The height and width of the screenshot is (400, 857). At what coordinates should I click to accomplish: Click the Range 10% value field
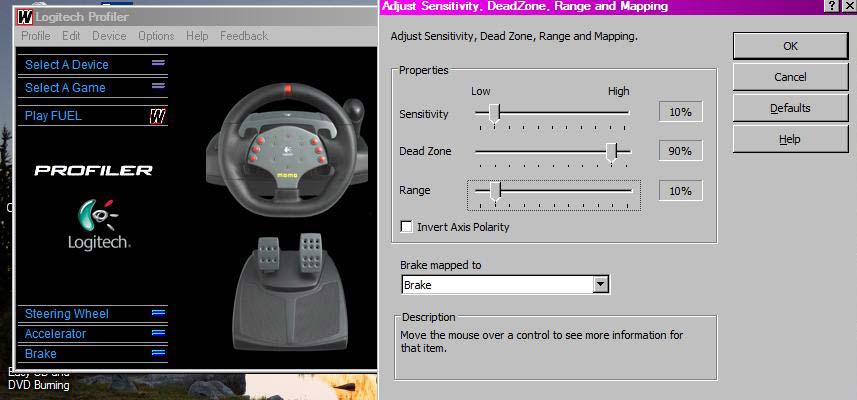tap(680, 191)
